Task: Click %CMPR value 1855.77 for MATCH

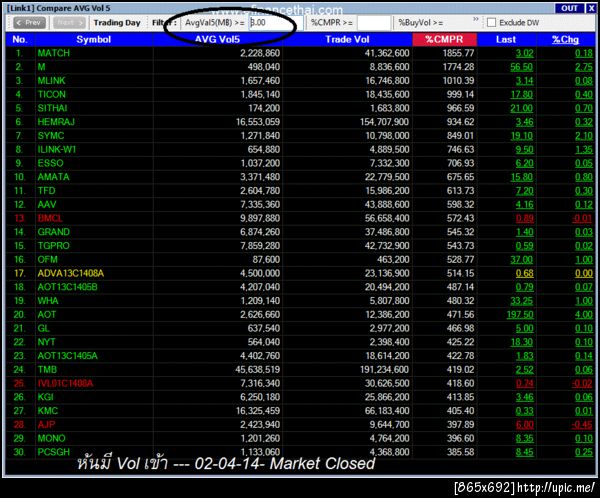Action: click(x=458, y=53)
